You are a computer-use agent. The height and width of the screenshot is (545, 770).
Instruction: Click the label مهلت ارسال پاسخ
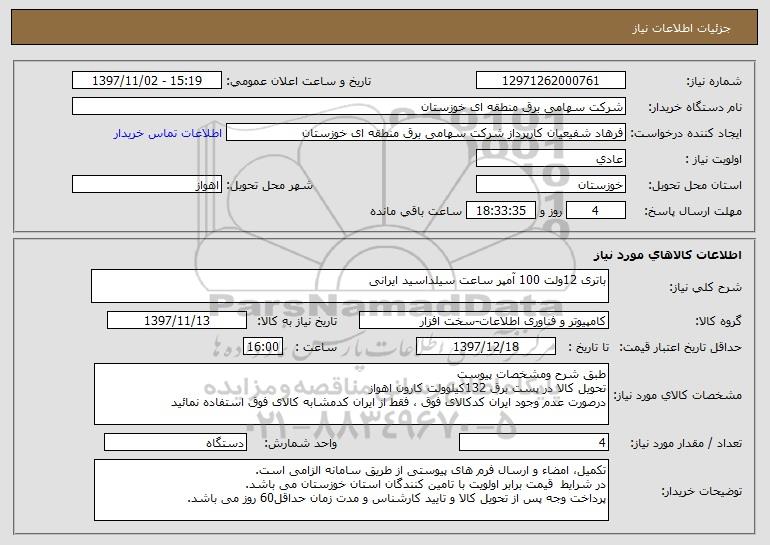[693, 212]
